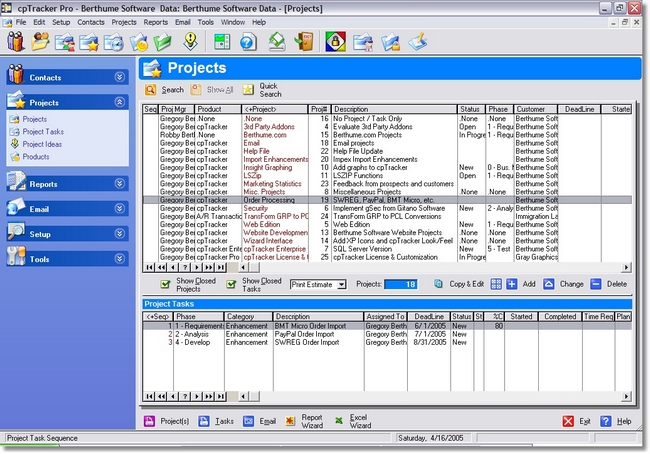Open the File menu
650x454 pixels.
21,22
